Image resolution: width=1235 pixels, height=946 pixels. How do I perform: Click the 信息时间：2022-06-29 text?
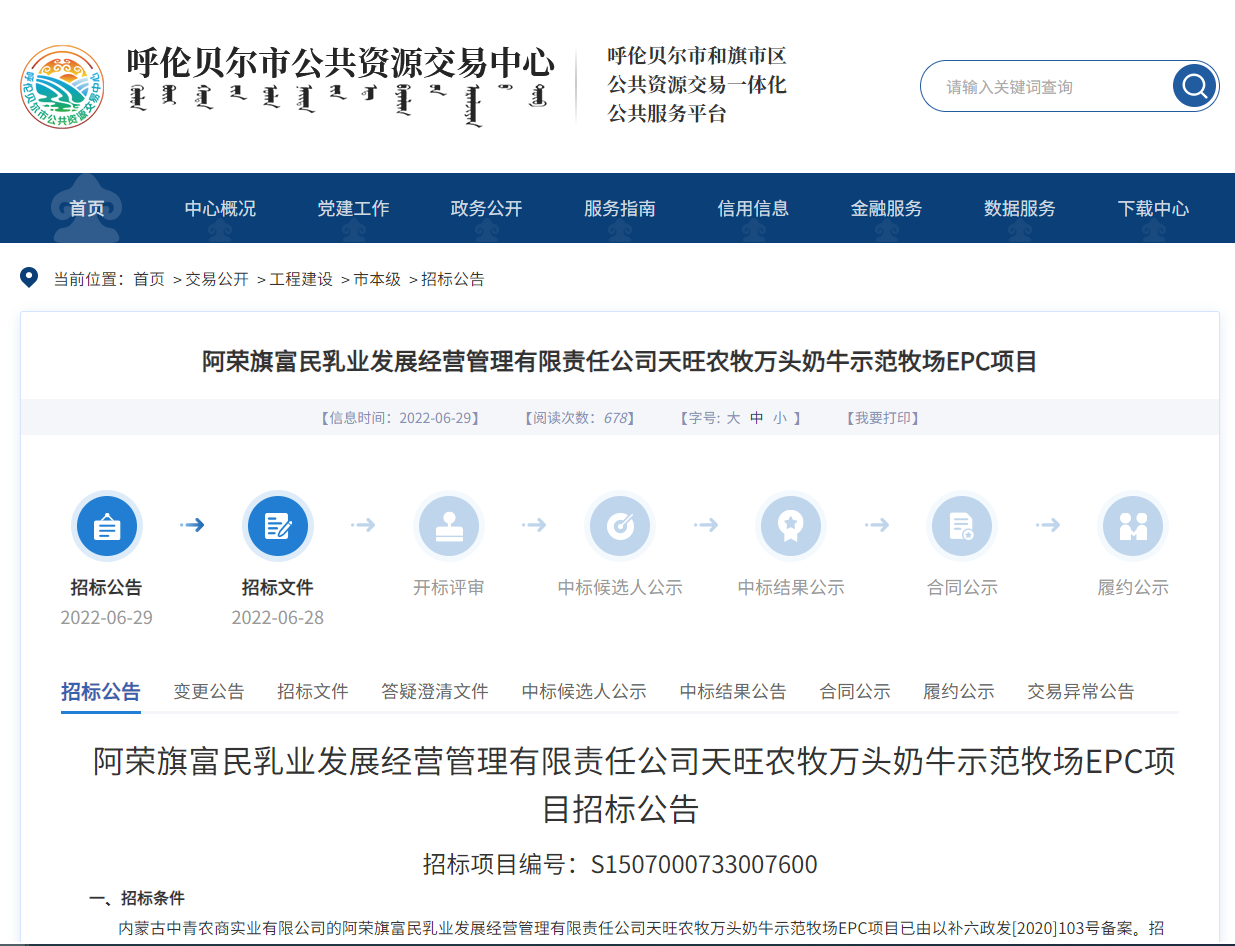pyautogui.click(x=400, y=418)
